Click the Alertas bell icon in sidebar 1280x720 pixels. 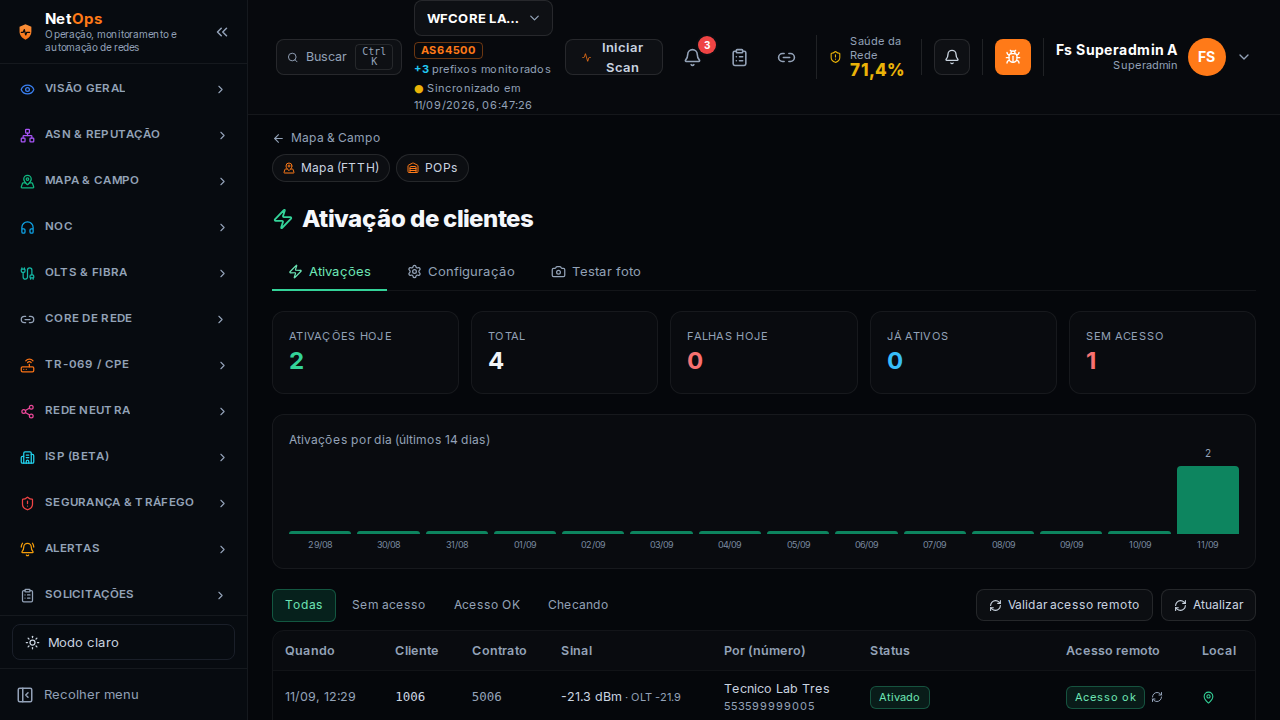pyautogui.click(x=28, y=549)
